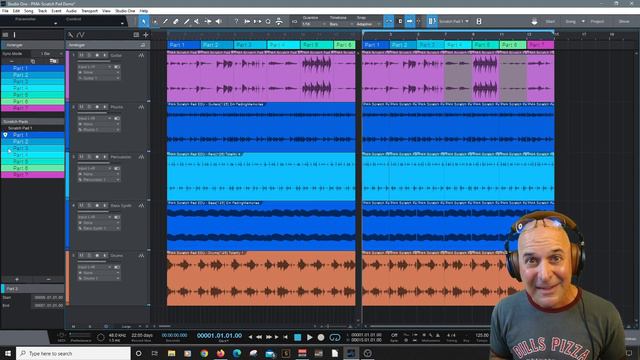Select the Mute tool
The width and height of the screenshot is (640, 360).
click(x=197, y=21)
